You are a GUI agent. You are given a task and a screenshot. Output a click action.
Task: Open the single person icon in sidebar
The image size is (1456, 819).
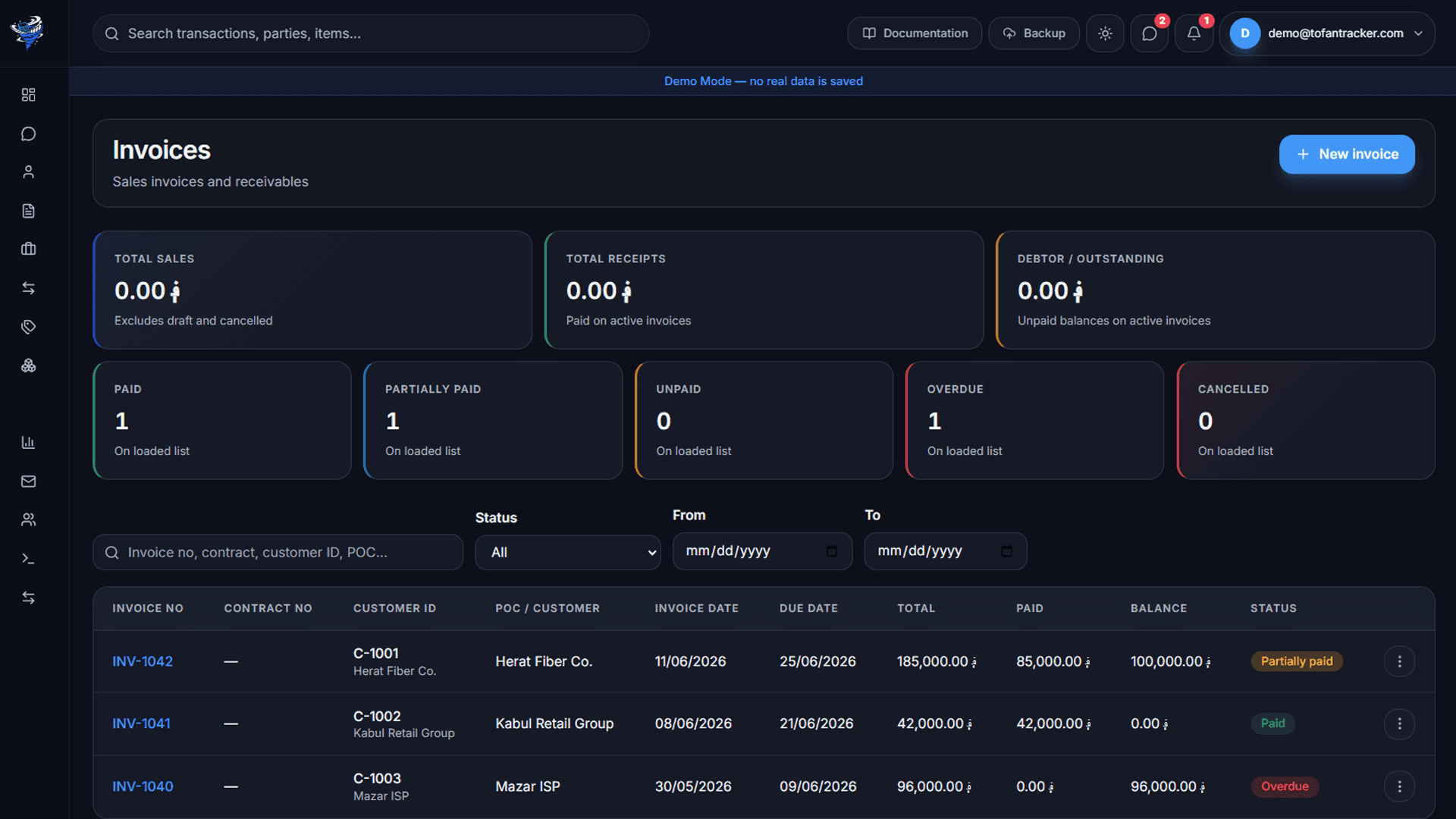coord(28,172)
